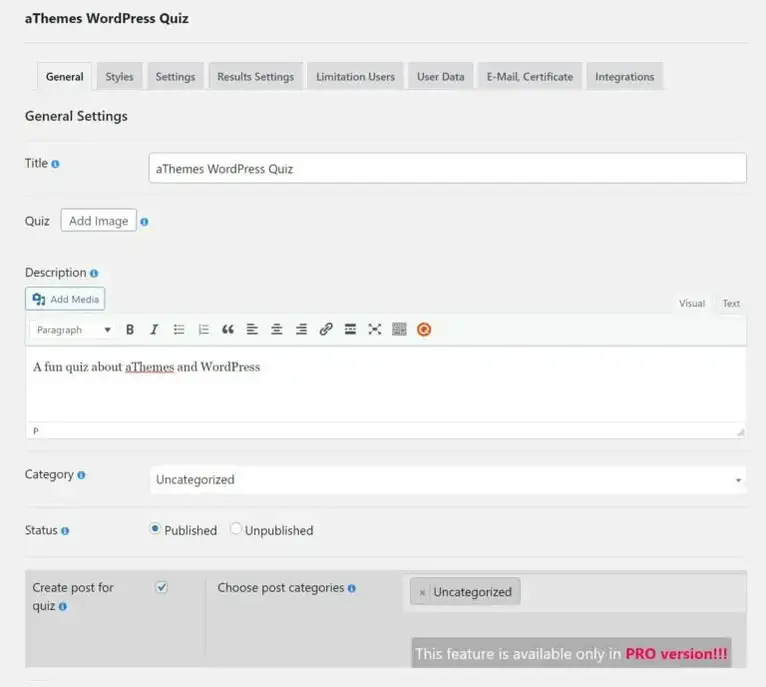Open the Integrations tab
The width and height of the screenshot is (766, 687).
point(624,77)
